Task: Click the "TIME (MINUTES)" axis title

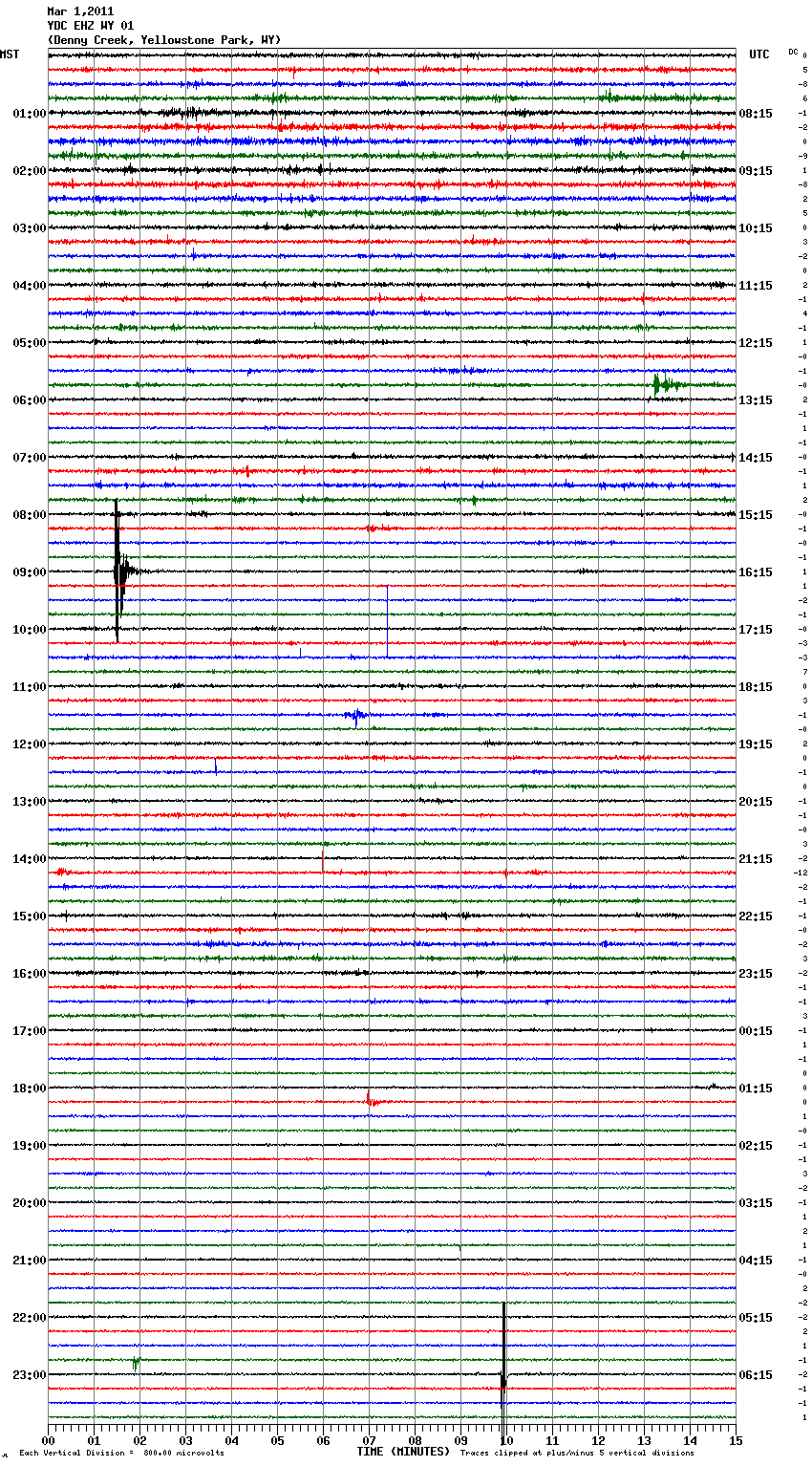Action: (403, 1452)
